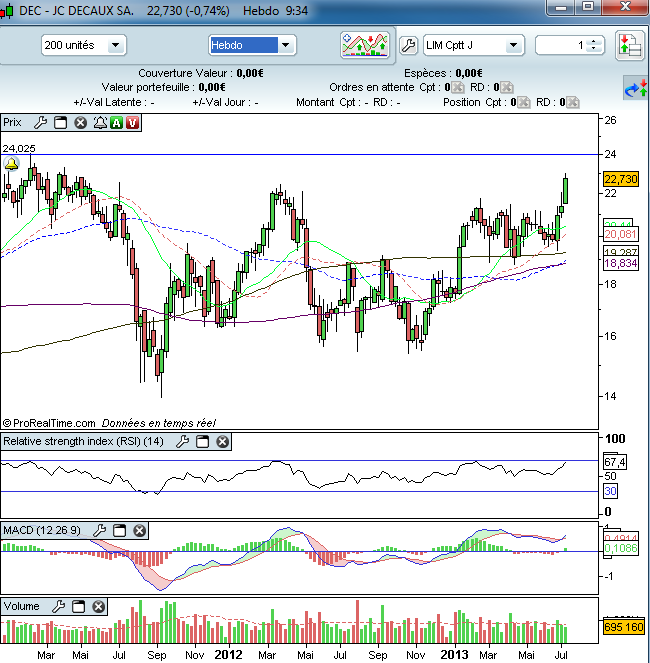Increase quantity with stepper up arrow
650x663 pixels.
click(594, 42)
